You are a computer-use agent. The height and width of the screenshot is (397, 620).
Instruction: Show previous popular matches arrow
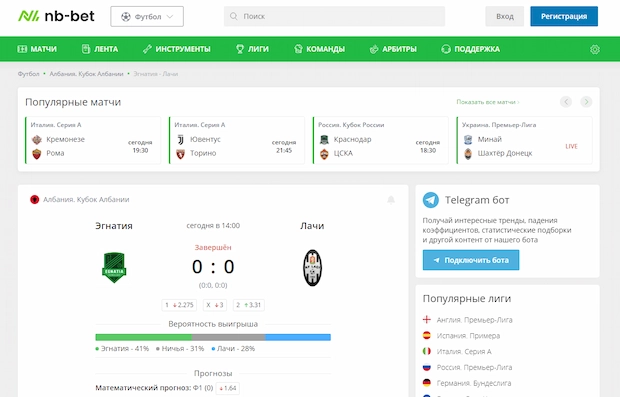click(x=566, y=102)
